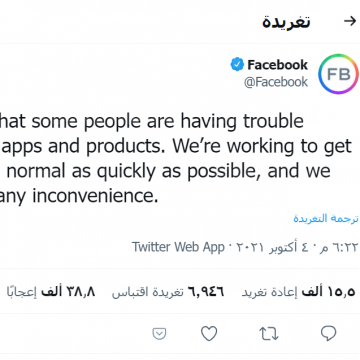The height and width of the screenshot is (360, 360).
Task: Click the @Facebook handle
Action: [276, 82]
